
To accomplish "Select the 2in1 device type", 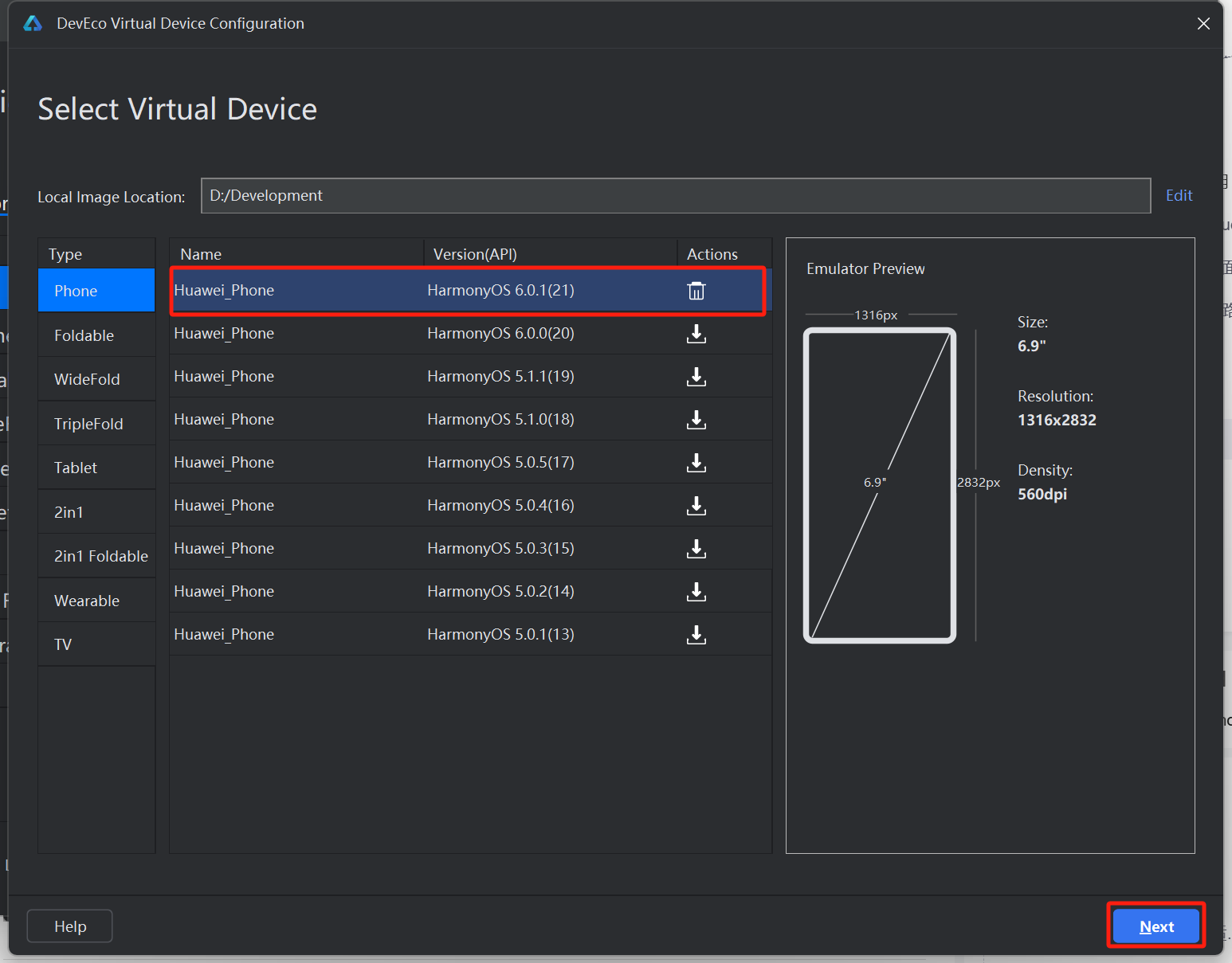I will tap(96, 512).
